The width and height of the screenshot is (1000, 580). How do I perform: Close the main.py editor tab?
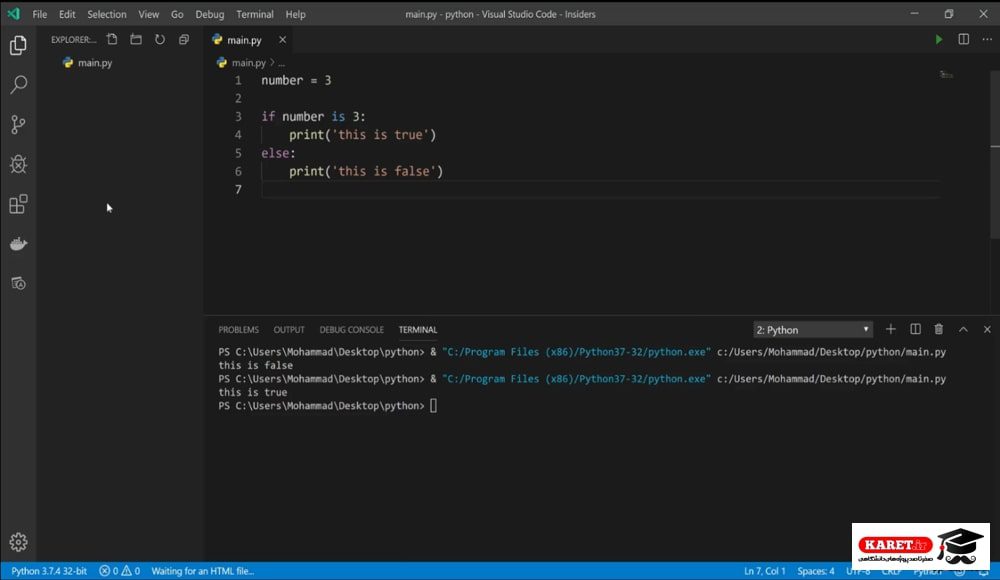coord(283,40)
